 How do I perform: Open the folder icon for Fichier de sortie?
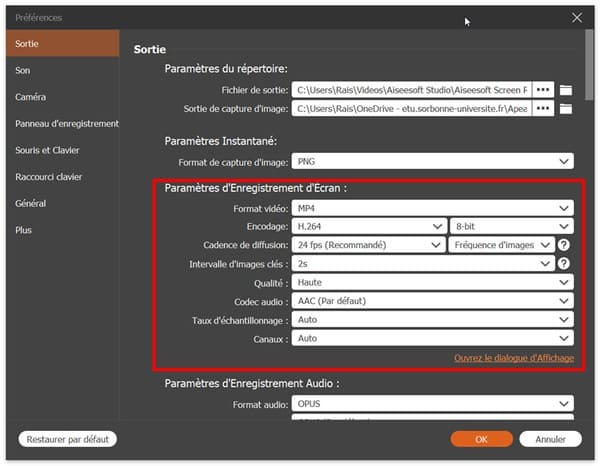[x=566, y=90]
